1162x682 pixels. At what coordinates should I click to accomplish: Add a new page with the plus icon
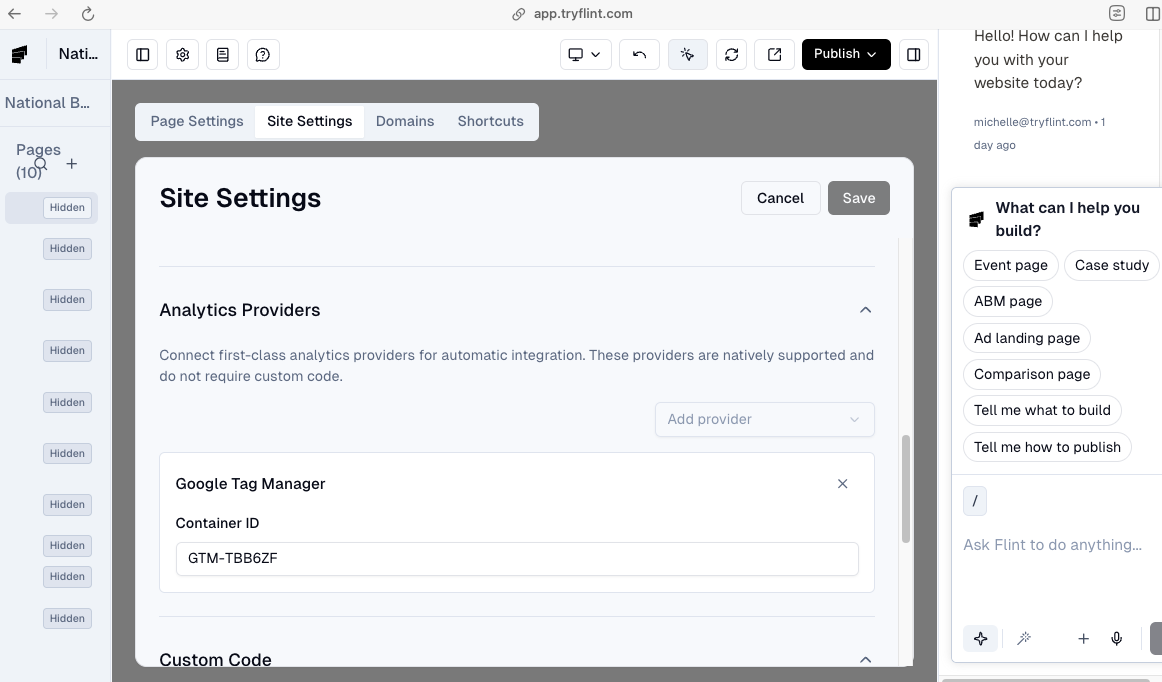point(71,164)
